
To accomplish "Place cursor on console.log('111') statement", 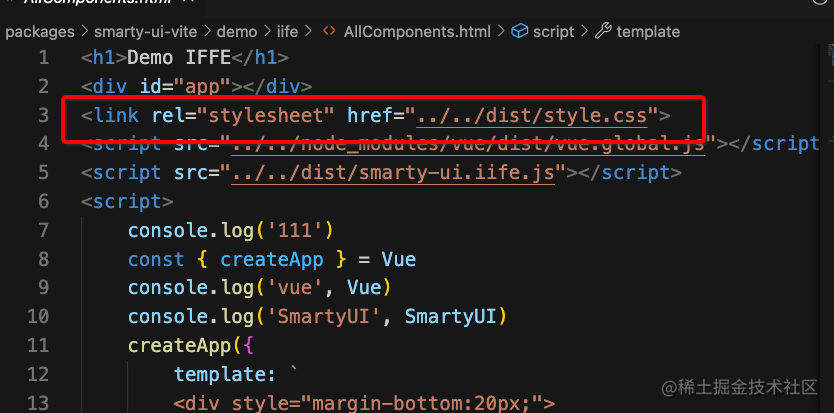I will (x=230, y=231).
